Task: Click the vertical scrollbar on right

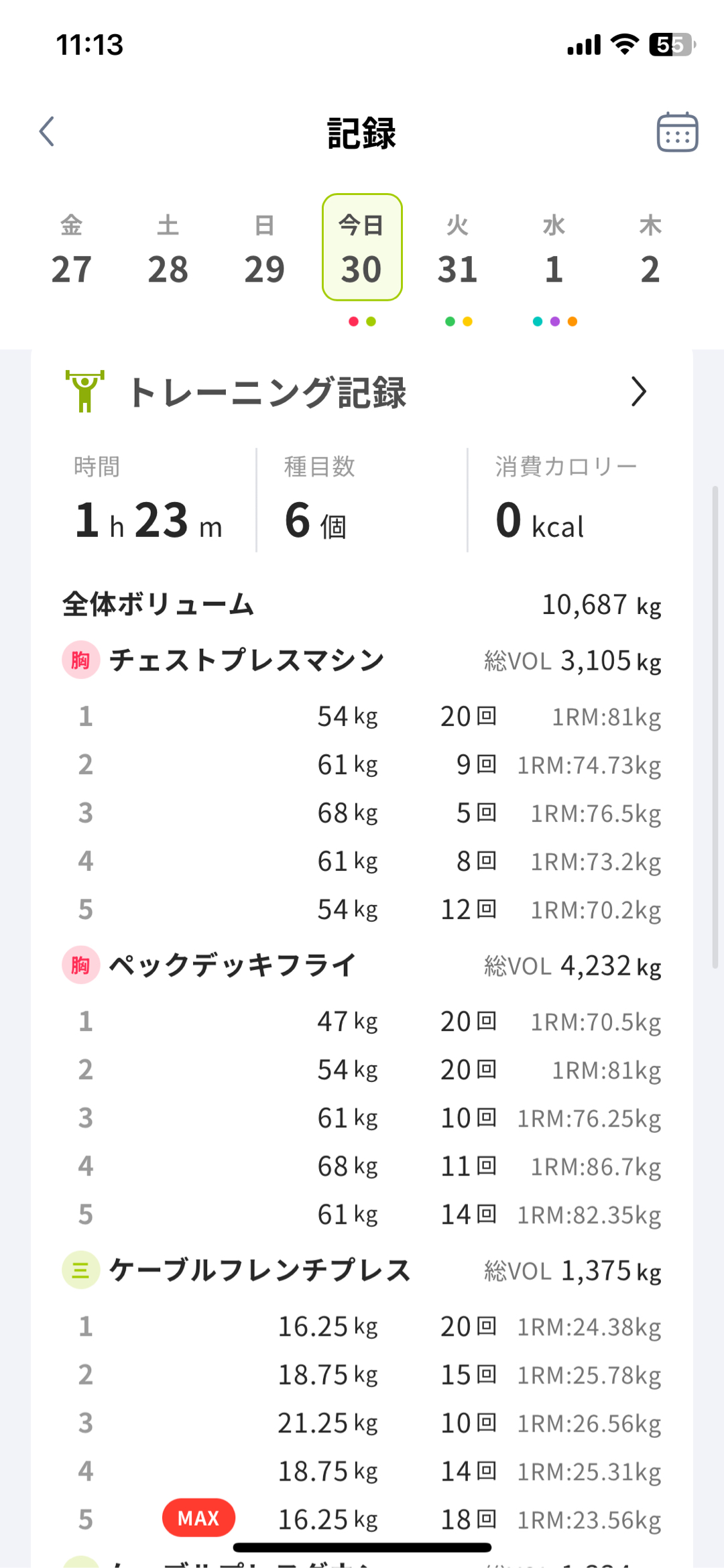Action: click(715, 727)
